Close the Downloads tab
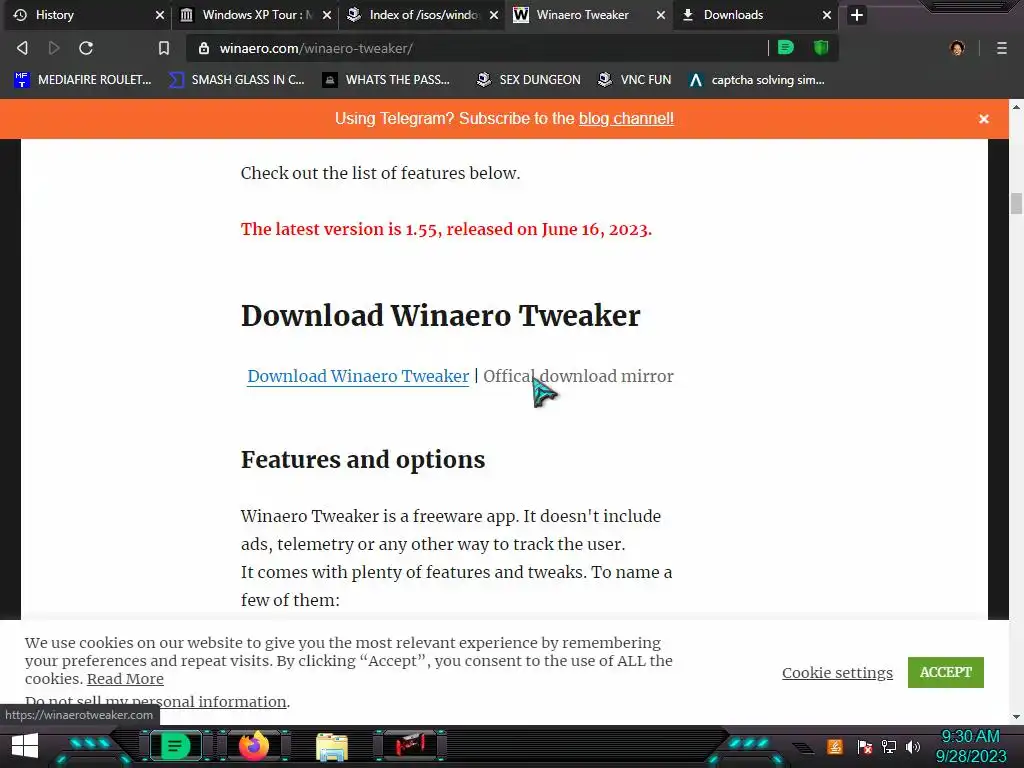 (x=827, y=15)
